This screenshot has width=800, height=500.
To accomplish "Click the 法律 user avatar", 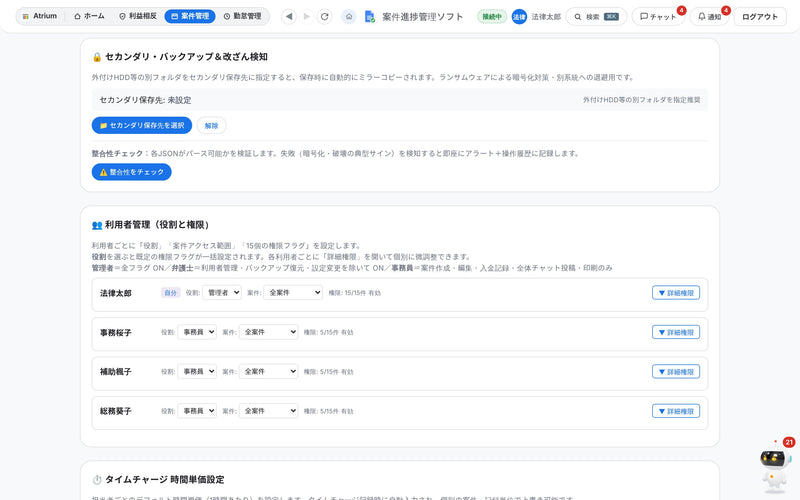I will 519,17.
